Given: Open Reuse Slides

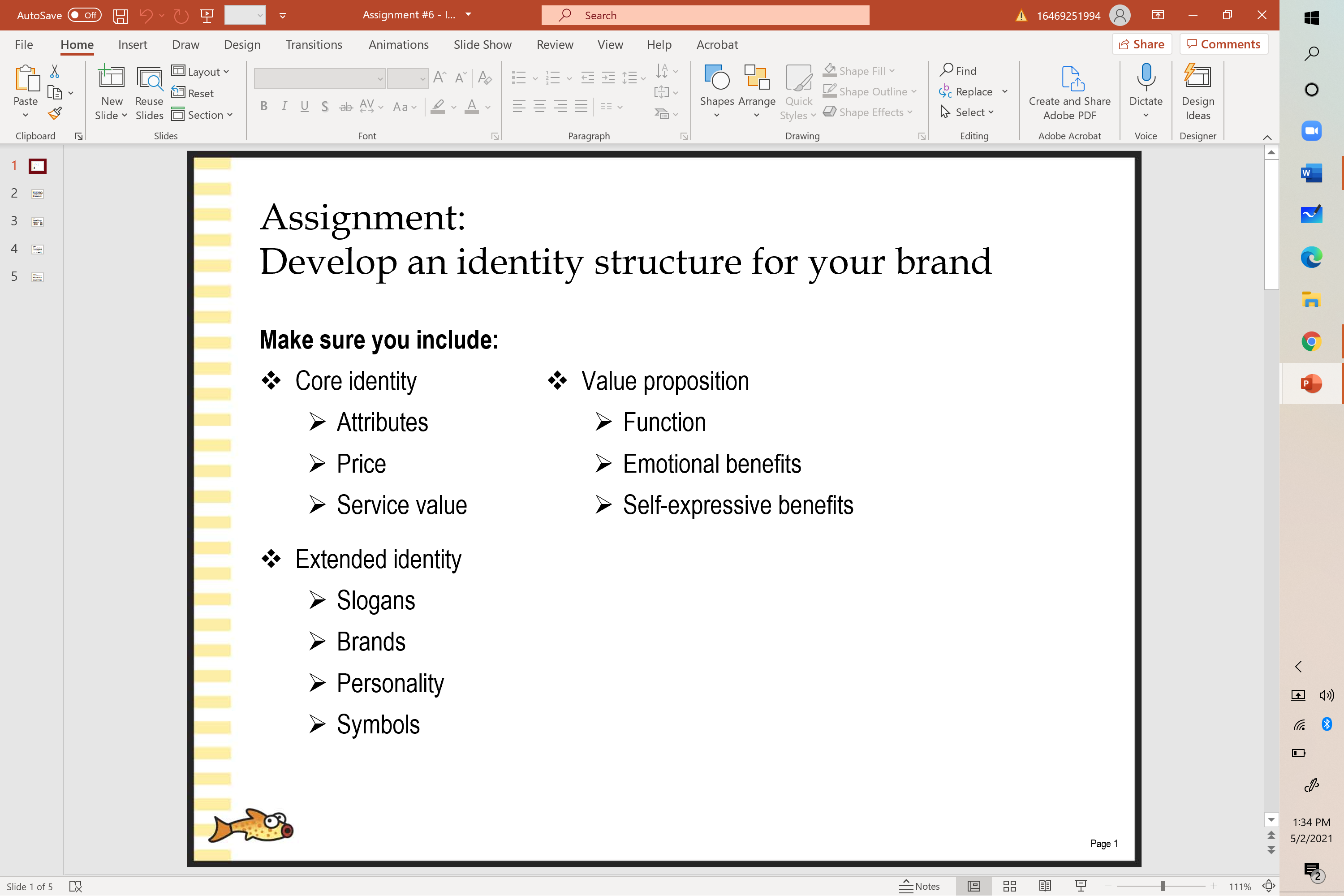Looking at the screenshot, I should [149, 92].
